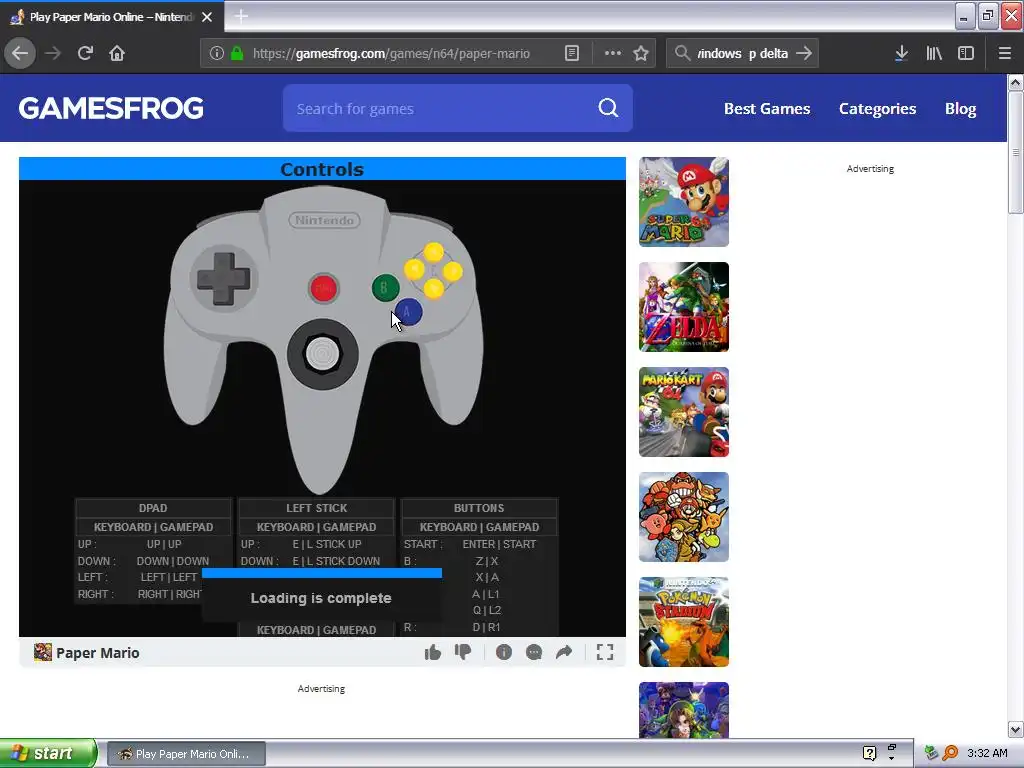Open game info circle icon
The height and width of the screenshot is (768, 1024).
[504, 652]
